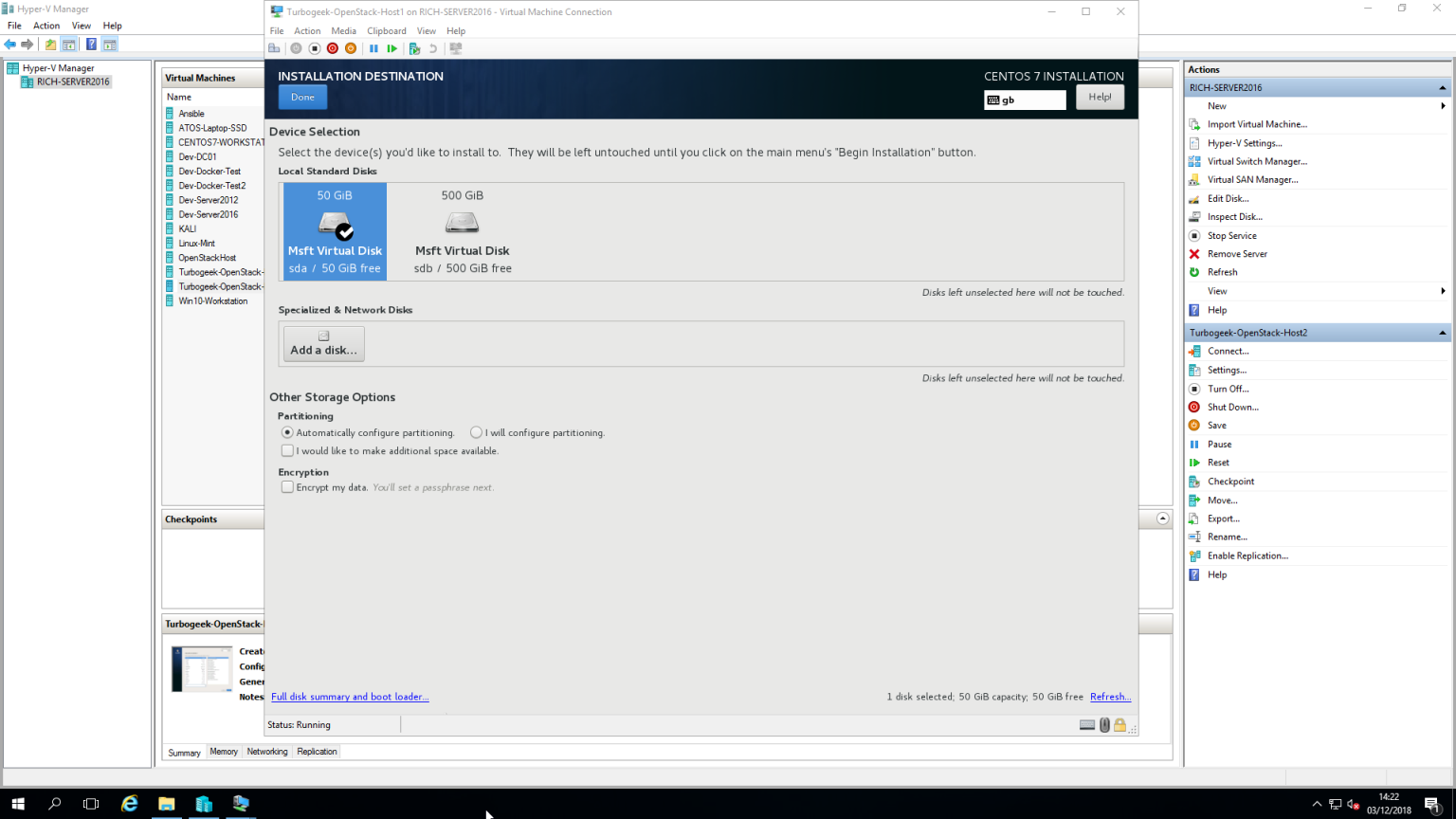Image resolution: width=1456 pixels, height=819 pixels.
Task: Check Encrypt my data box
Action: (287, 487)
